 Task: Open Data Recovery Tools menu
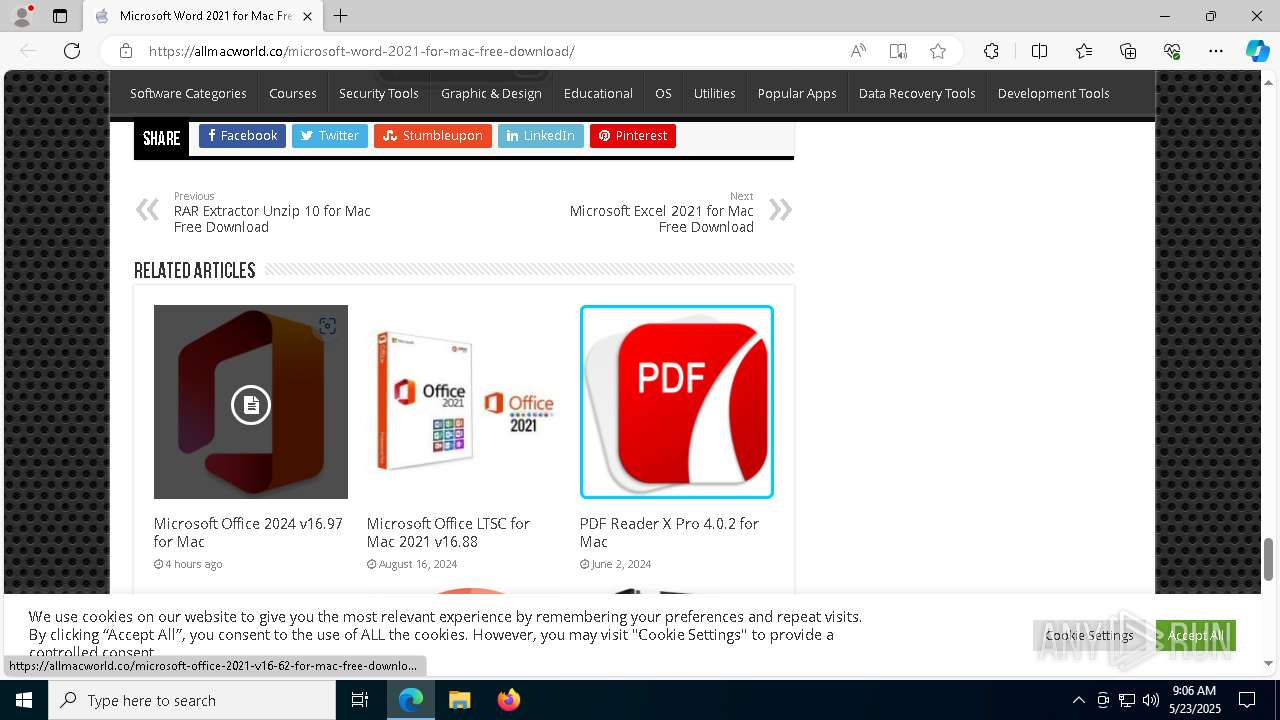(x=917, y=93)
